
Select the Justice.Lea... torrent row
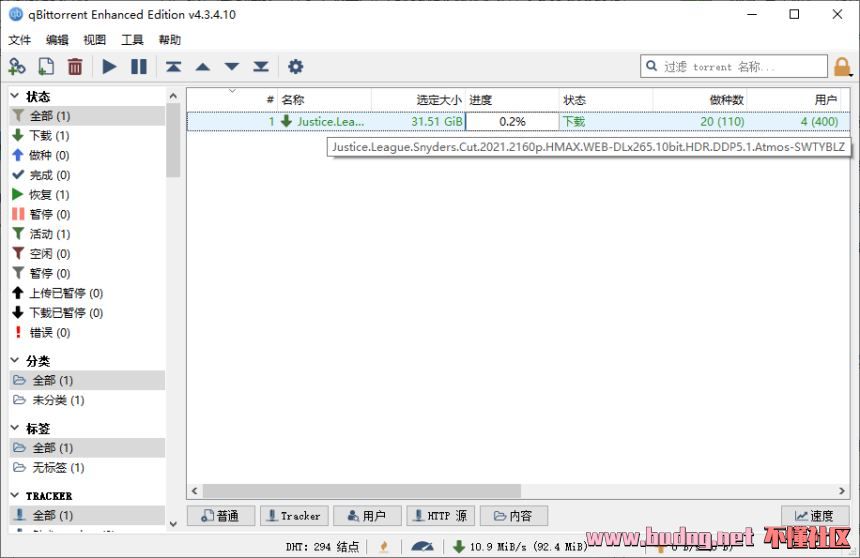point(518,121)
